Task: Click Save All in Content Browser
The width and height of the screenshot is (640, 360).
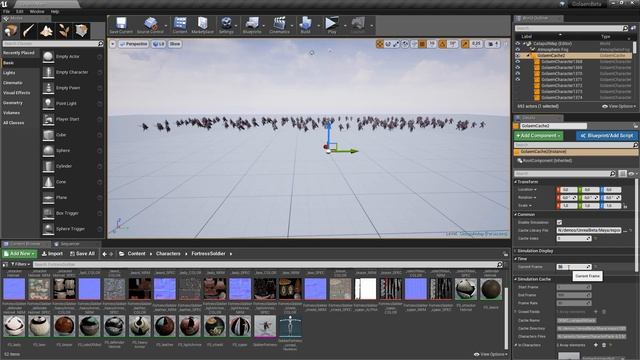Action: pyautogui.click(x=82, y=254)
